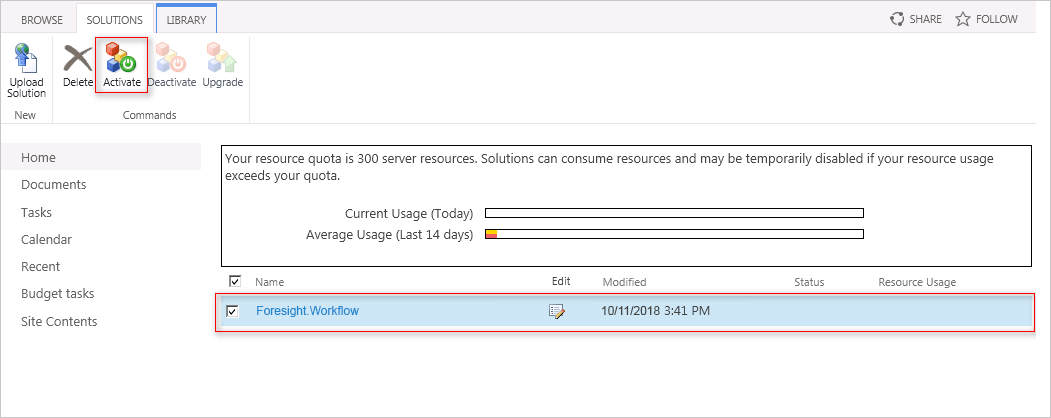Follow this site using star icon
The width and height of the screenshot is (1051, 418).
(x=964, y=19)
